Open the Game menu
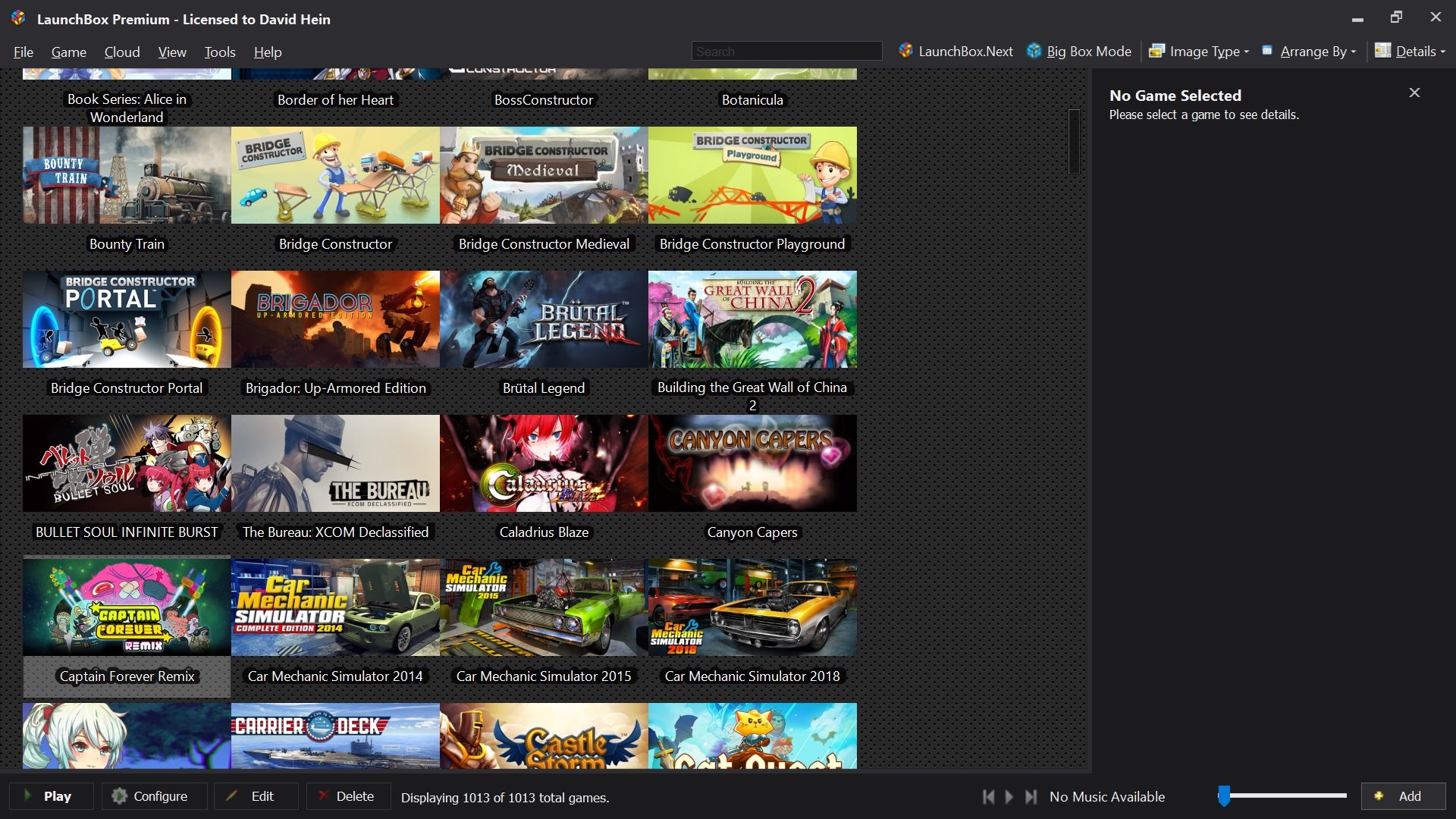Viewport: 1456px width, 819px height. point(68,52)
